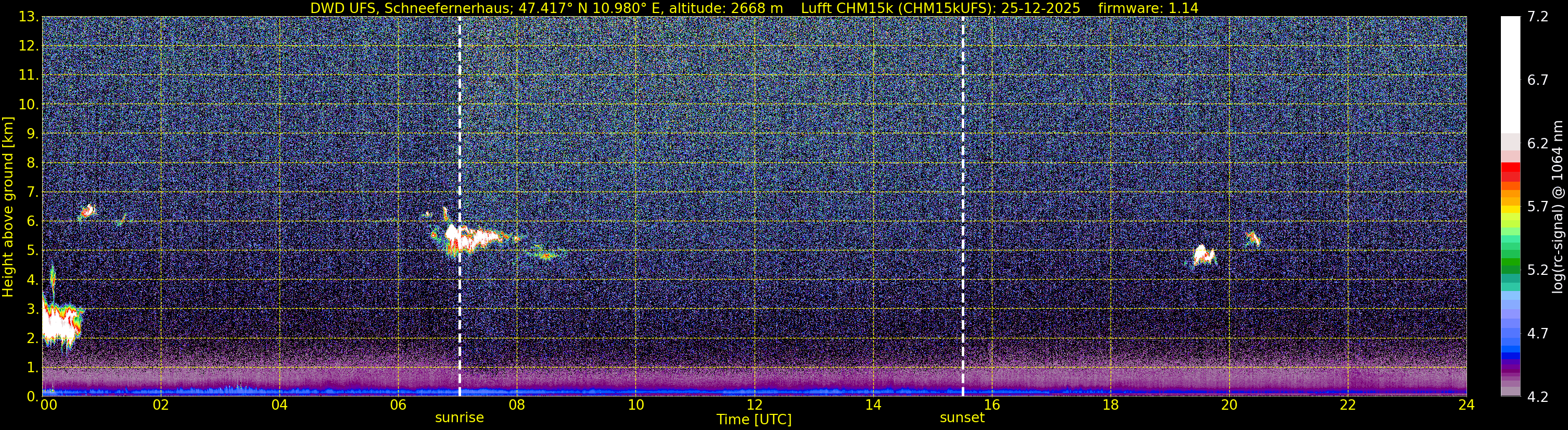
Task: Click the height axis tick '10.'
Action: point(29,105)
